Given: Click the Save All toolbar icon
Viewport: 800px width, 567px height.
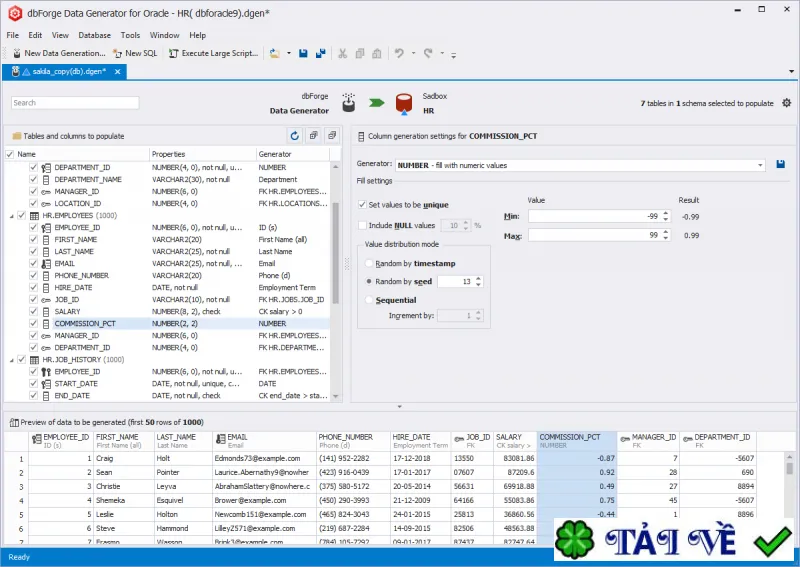Looking at the screenshot, I should [x=320, y=53].
